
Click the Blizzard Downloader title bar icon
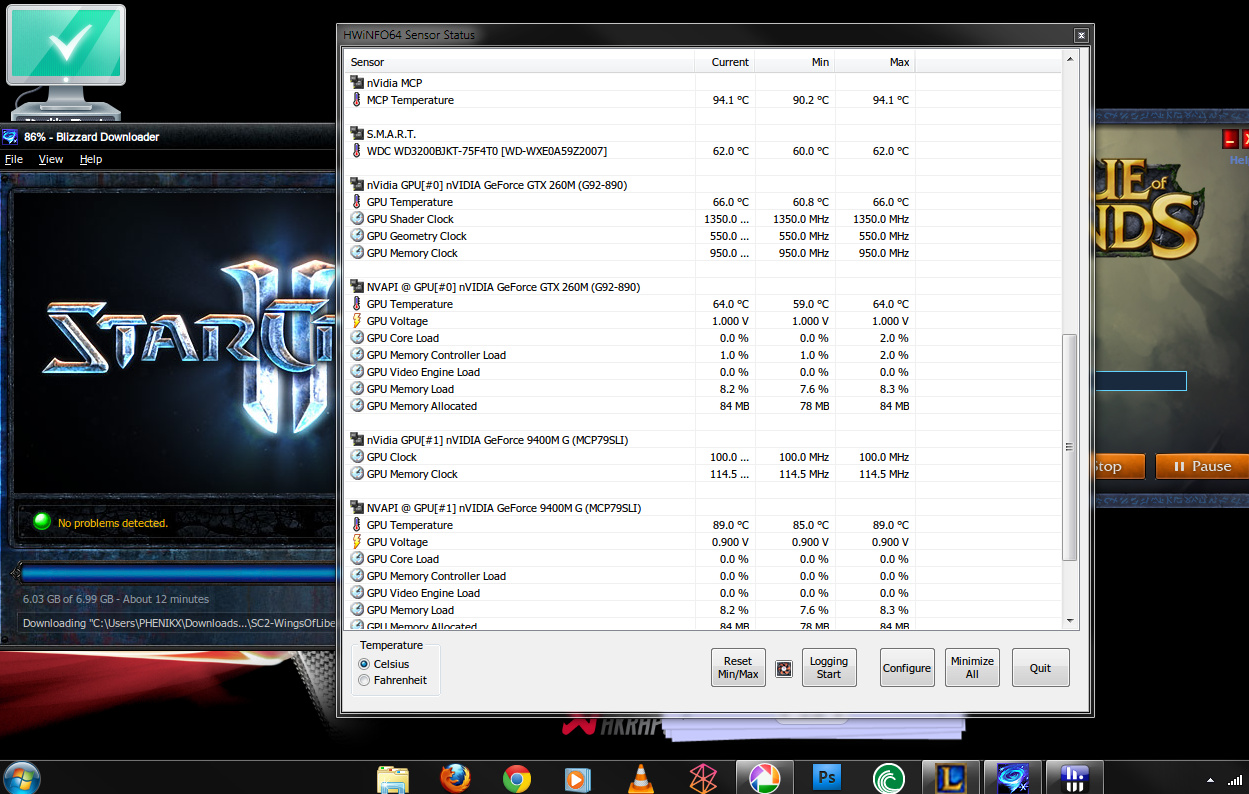10,137
